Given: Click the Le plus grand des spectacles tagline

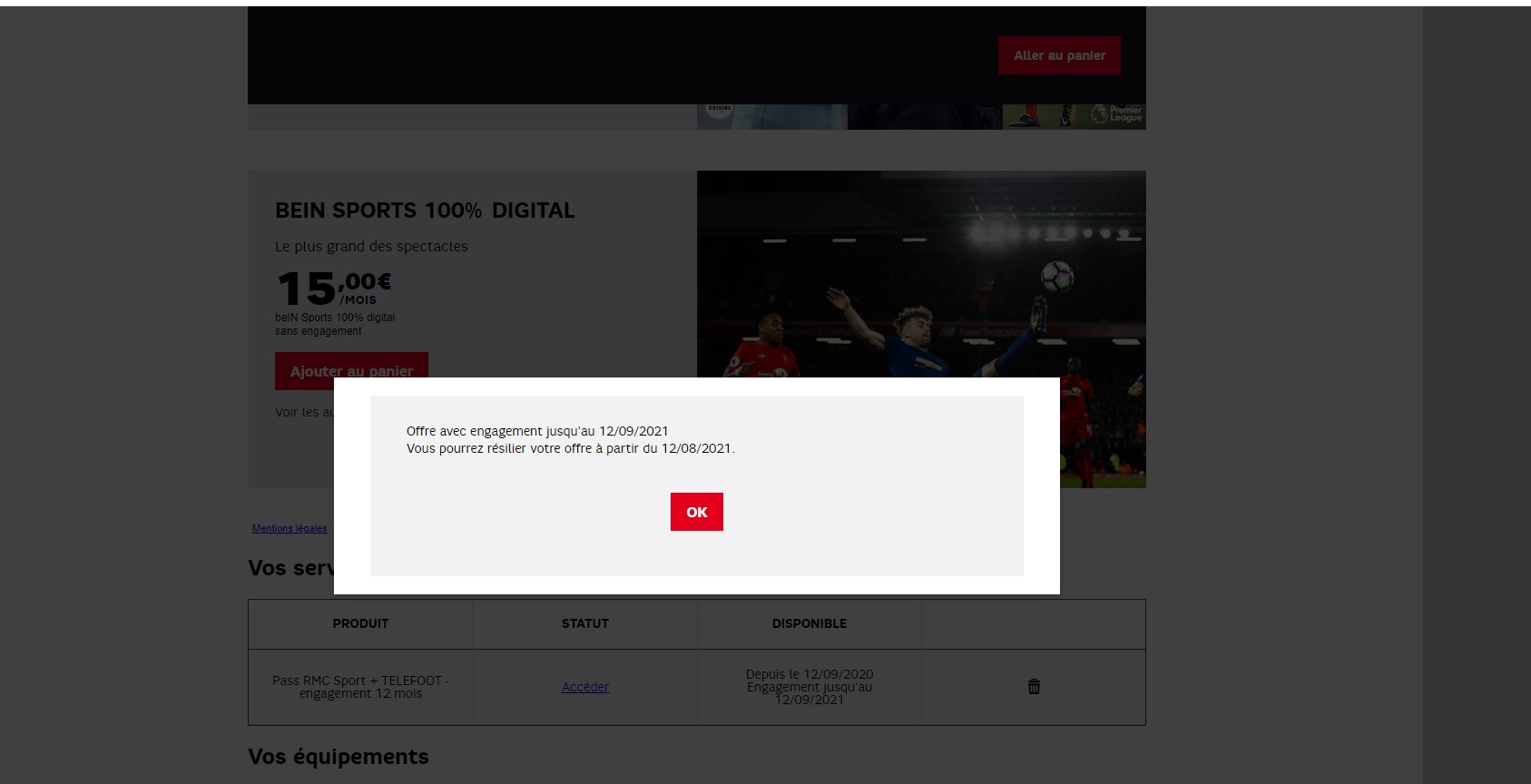Looking at the screenshot, I should (x=371, y=247).
